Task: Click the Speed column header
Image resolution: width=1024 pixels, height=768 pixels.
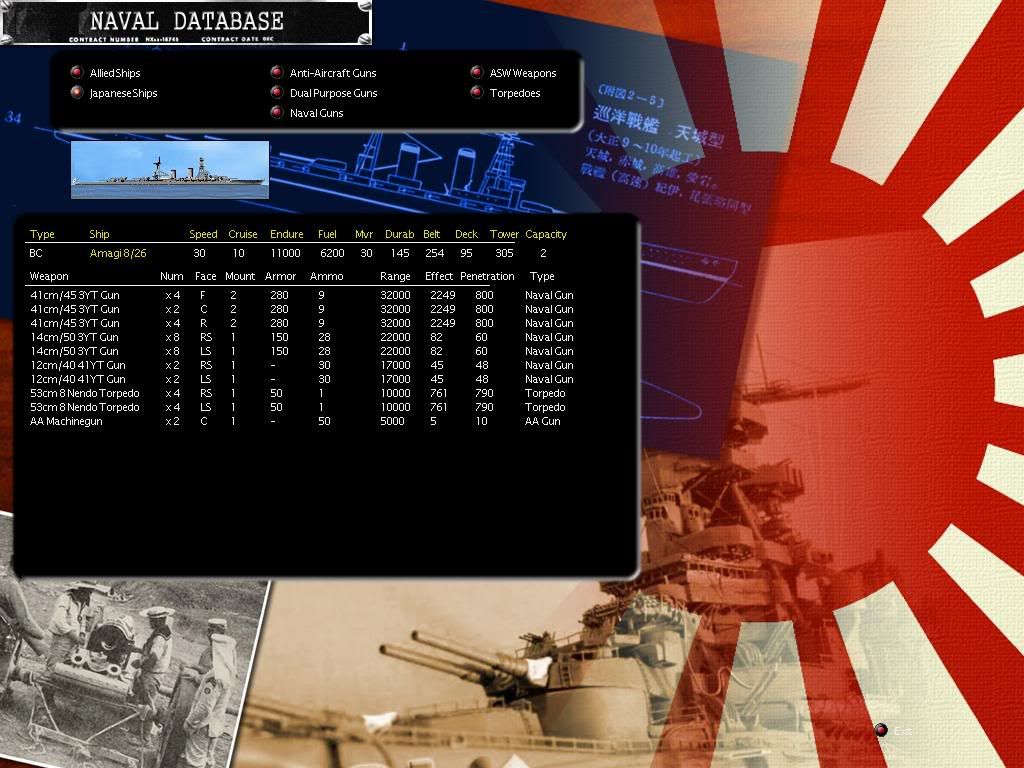Action: (203, 234)
